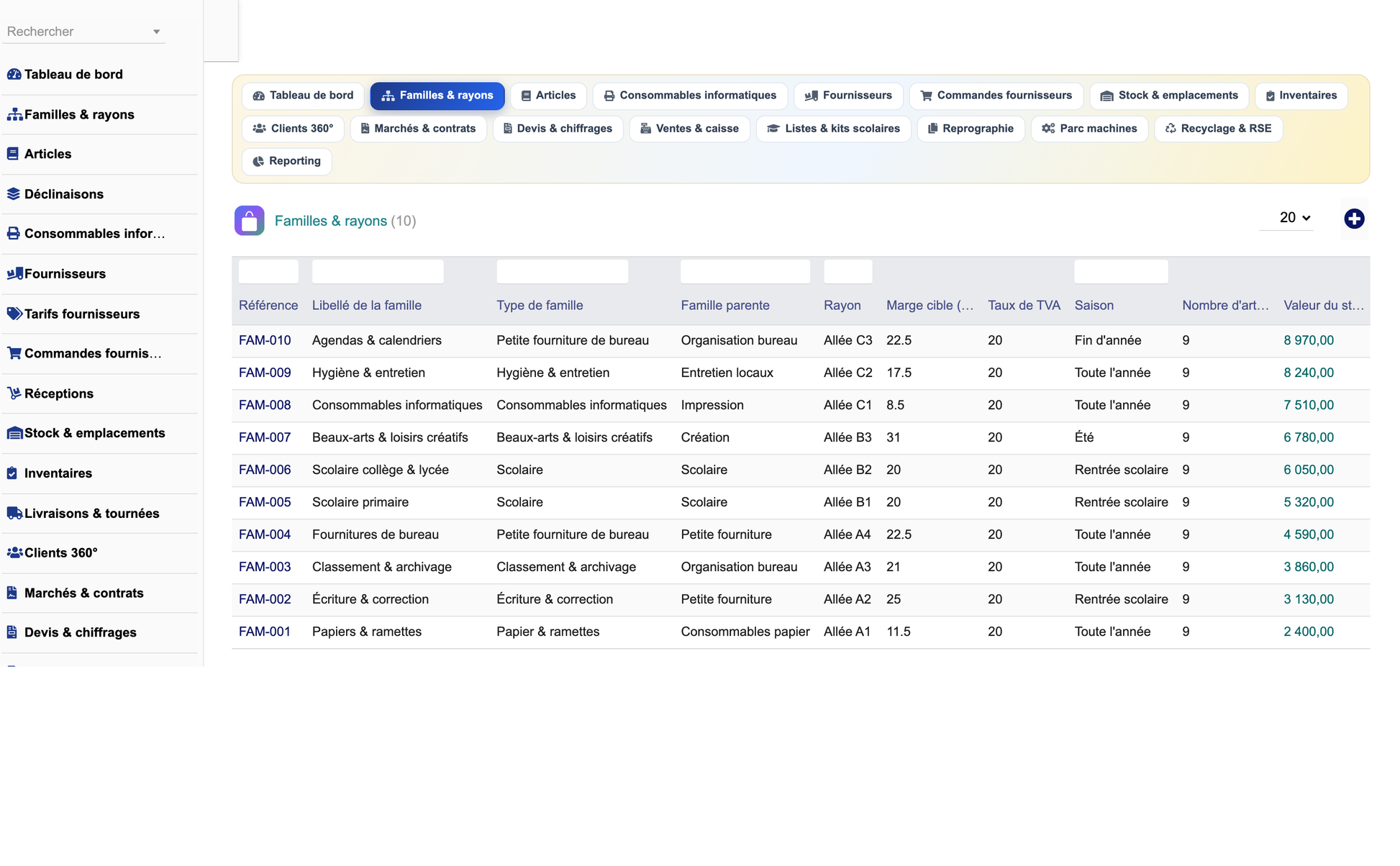Click the Famille parente filter field
The image size is (1400, 866).
click(x=745, y=272)
